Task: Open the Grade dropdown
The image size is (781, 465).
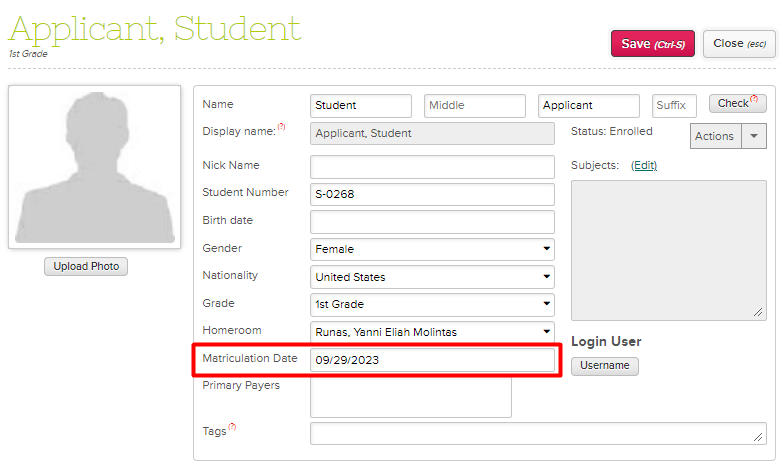Action: tap(432, 304)
